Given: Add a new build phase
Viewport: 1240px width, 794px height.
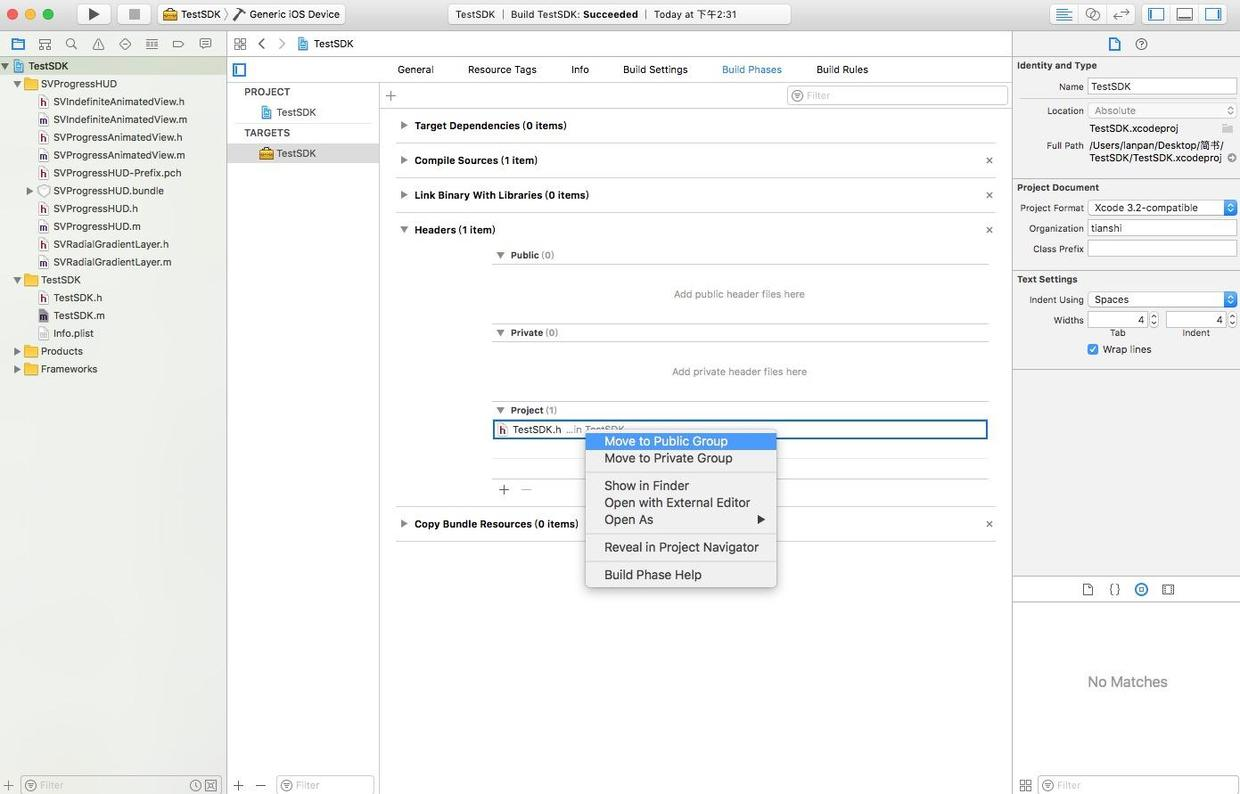Looking at the screenshot, I should click(x=391, y=96).
